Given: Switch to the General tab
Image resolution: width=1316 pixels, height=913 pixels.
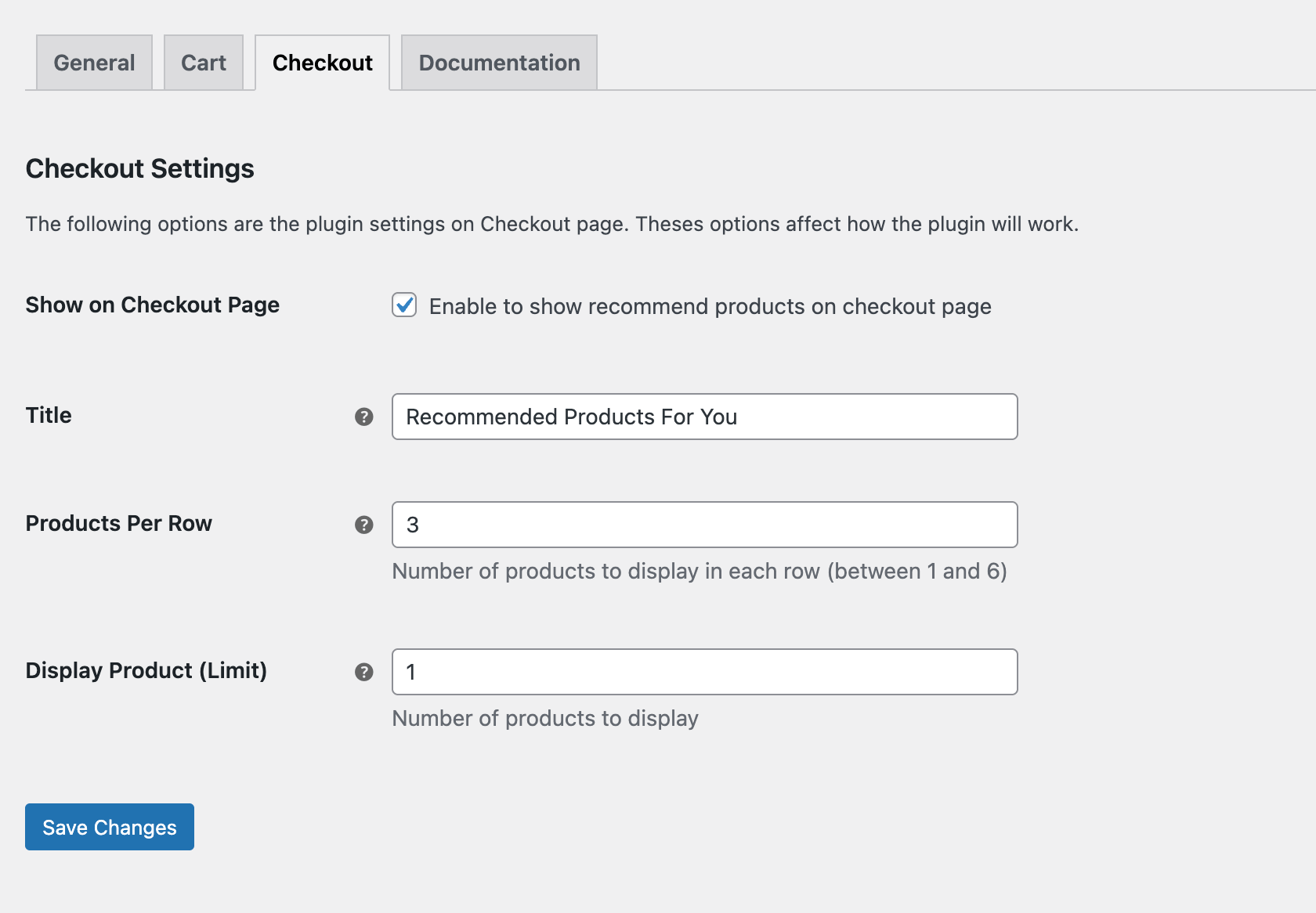Looking at the screenshot, I should click(x=93, y=62).
